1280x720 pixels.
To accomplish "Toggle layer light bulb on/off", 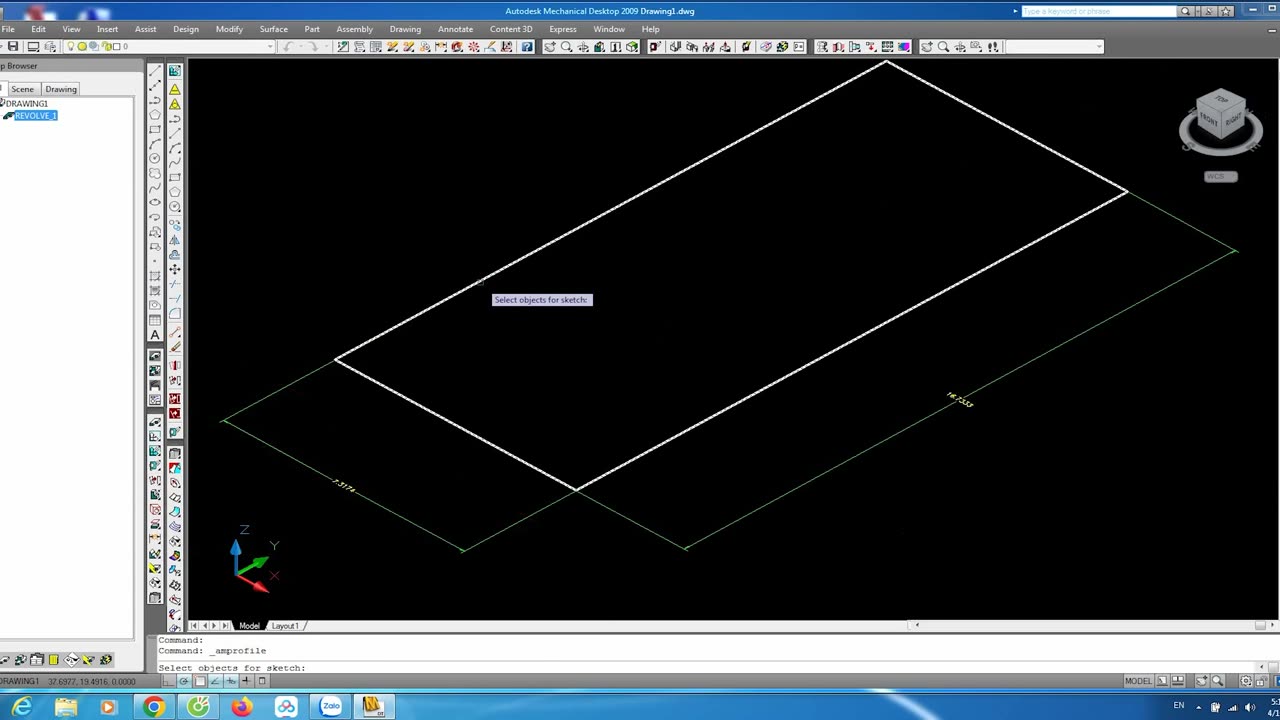I will (x=71, y=47).
